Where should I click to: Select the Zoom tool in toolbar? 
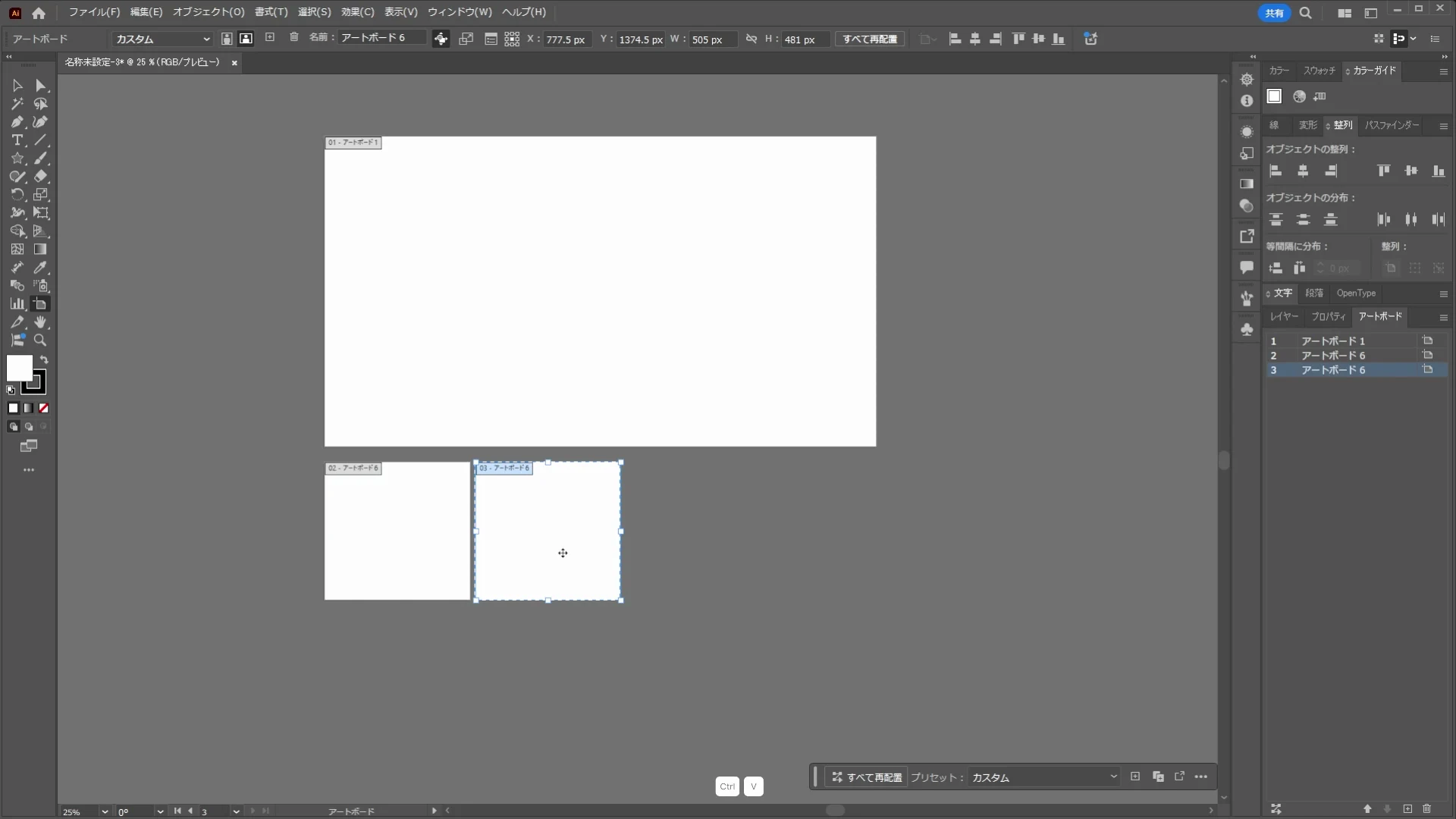coord(40,340)
